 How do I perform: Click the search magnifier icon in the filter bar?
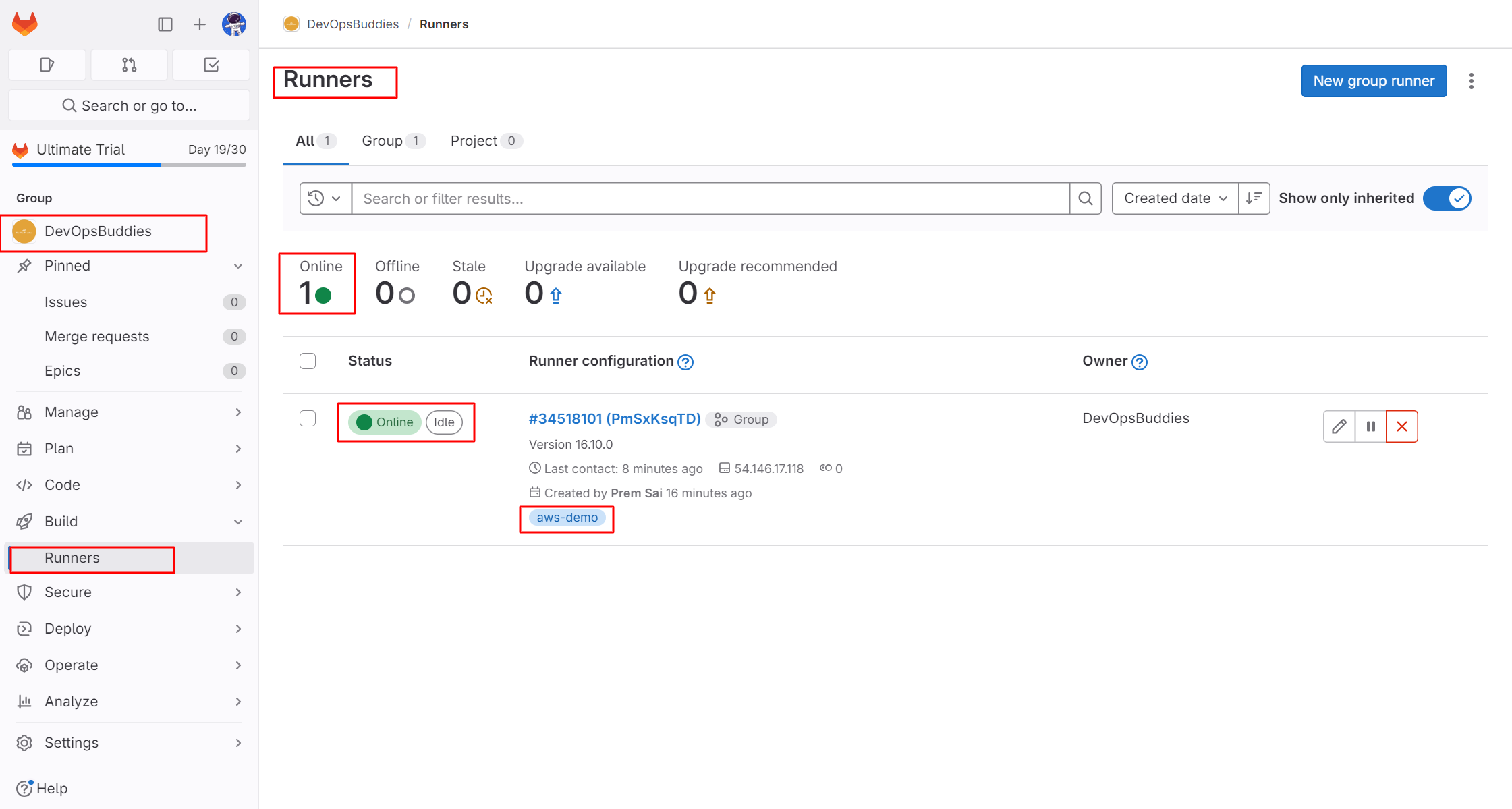1086,198
